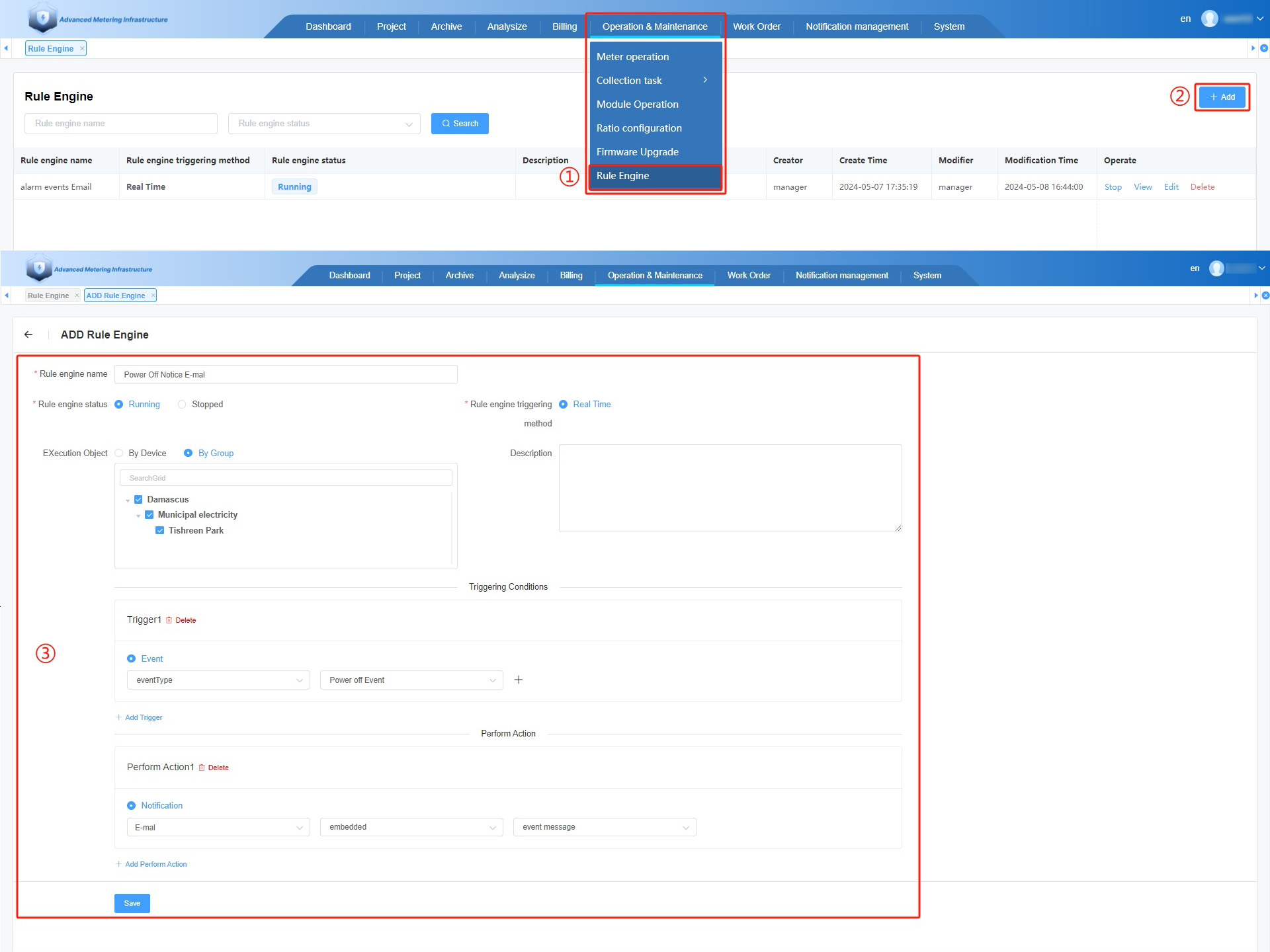Click the back arrow beside ADD Rule Engine
This screenshot has height=952, width=1270.
tap(28, 335)
